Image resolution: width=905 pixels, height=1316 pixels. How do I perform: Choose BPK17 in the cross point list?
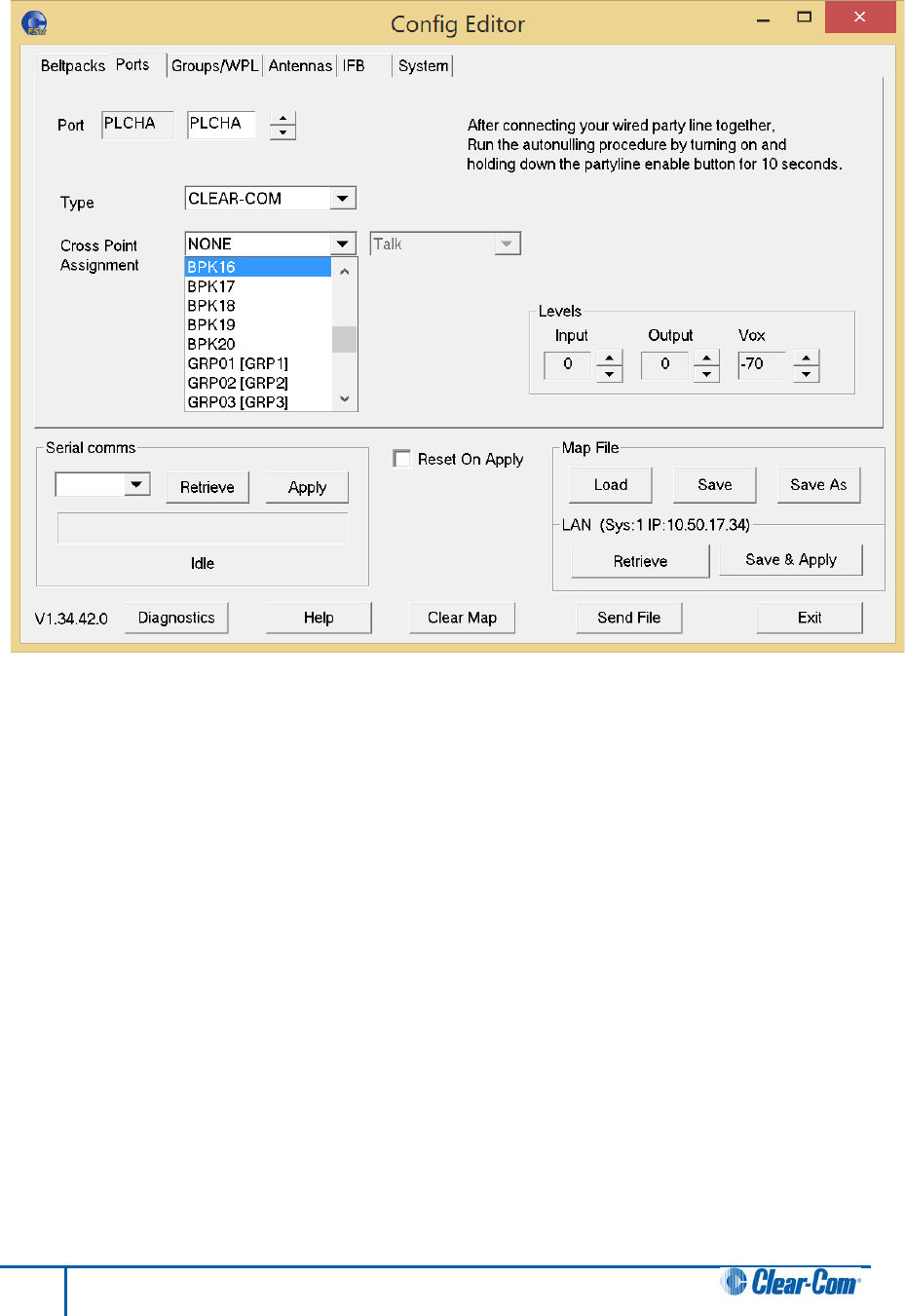[258, 286]
